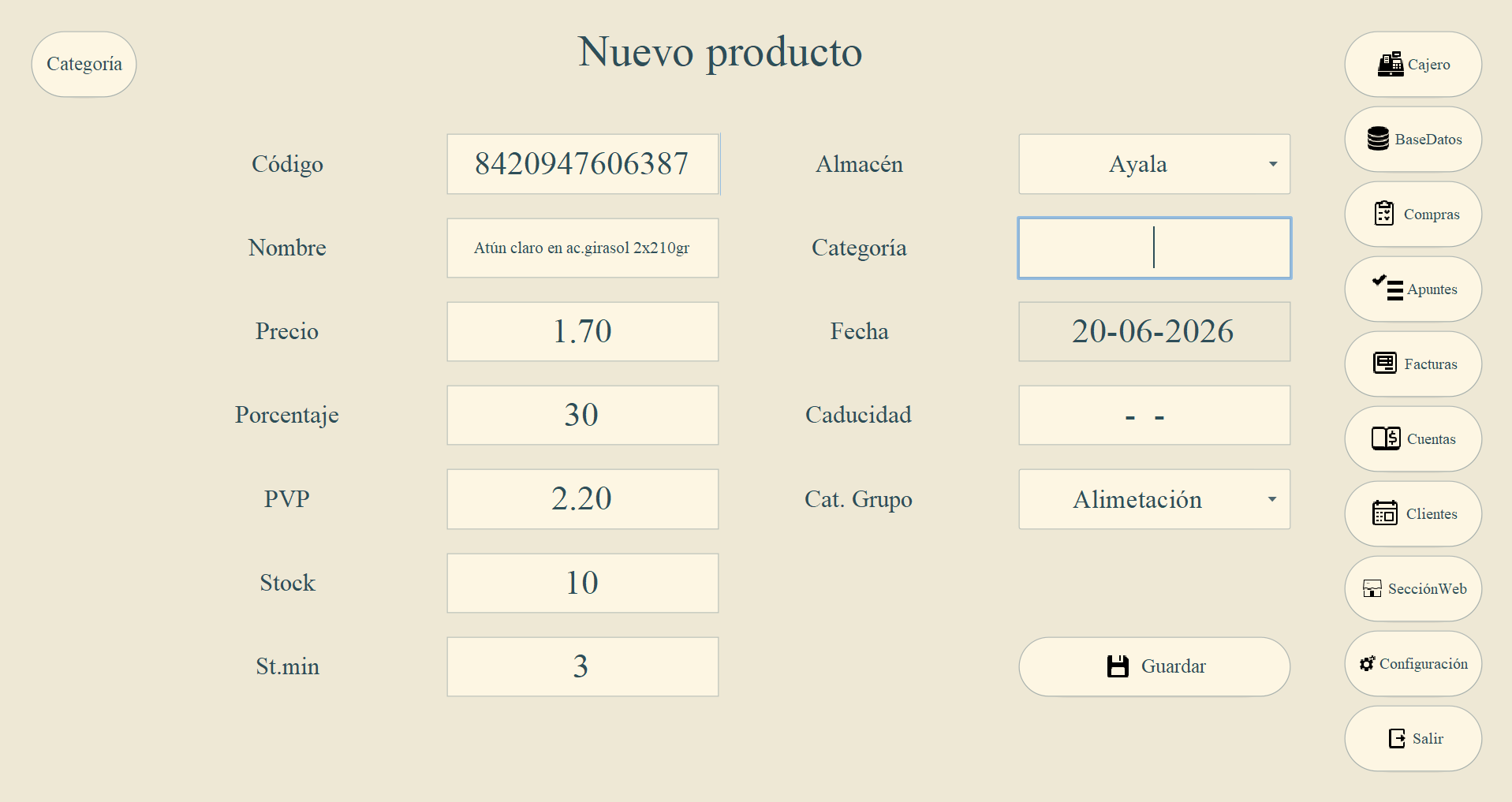
Task: Click the Categoría button at top left
Action: coord(84,64)
